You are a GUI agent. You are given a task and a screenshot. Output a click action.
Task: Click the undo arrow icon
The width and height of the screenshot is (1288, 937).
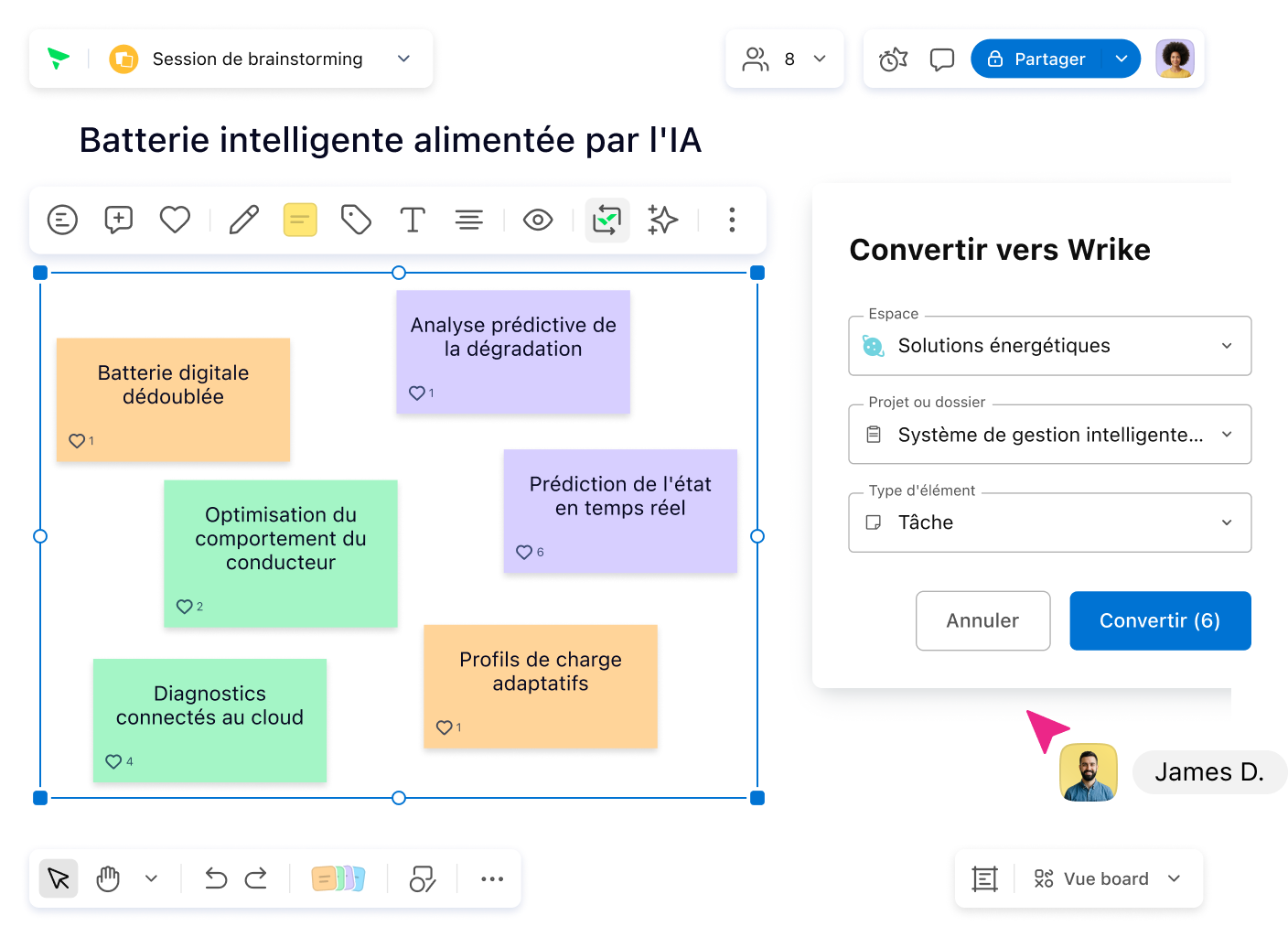(x=216, y=878)
